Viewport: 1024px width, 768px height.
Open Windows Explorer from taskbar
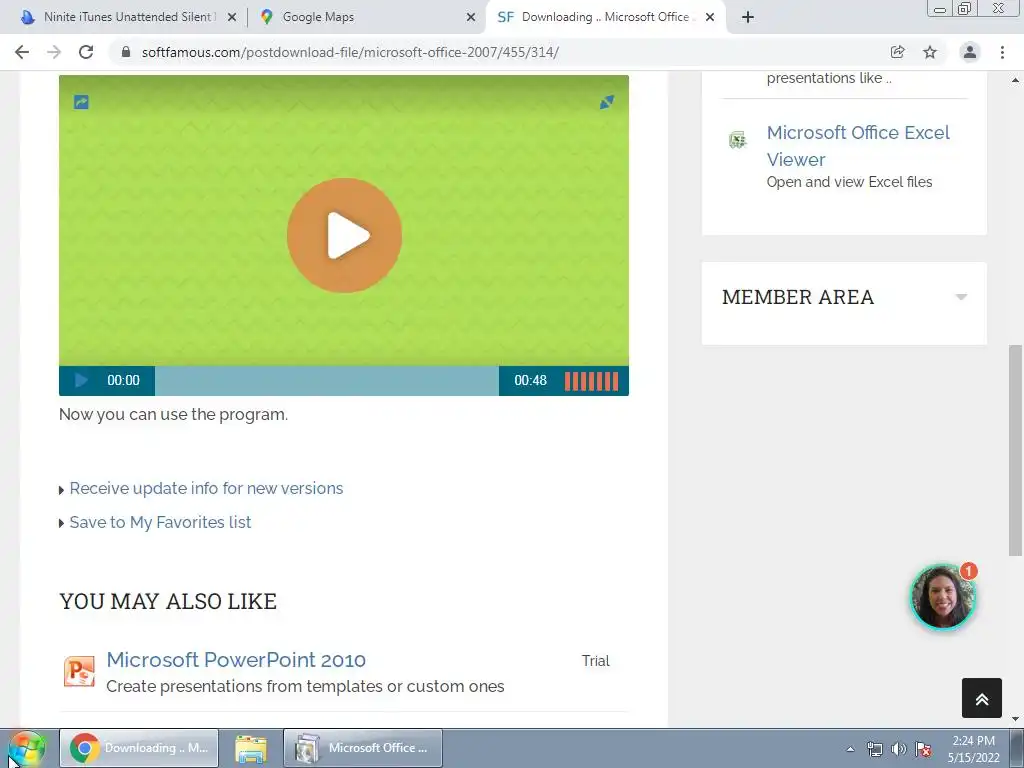[251, 748]
